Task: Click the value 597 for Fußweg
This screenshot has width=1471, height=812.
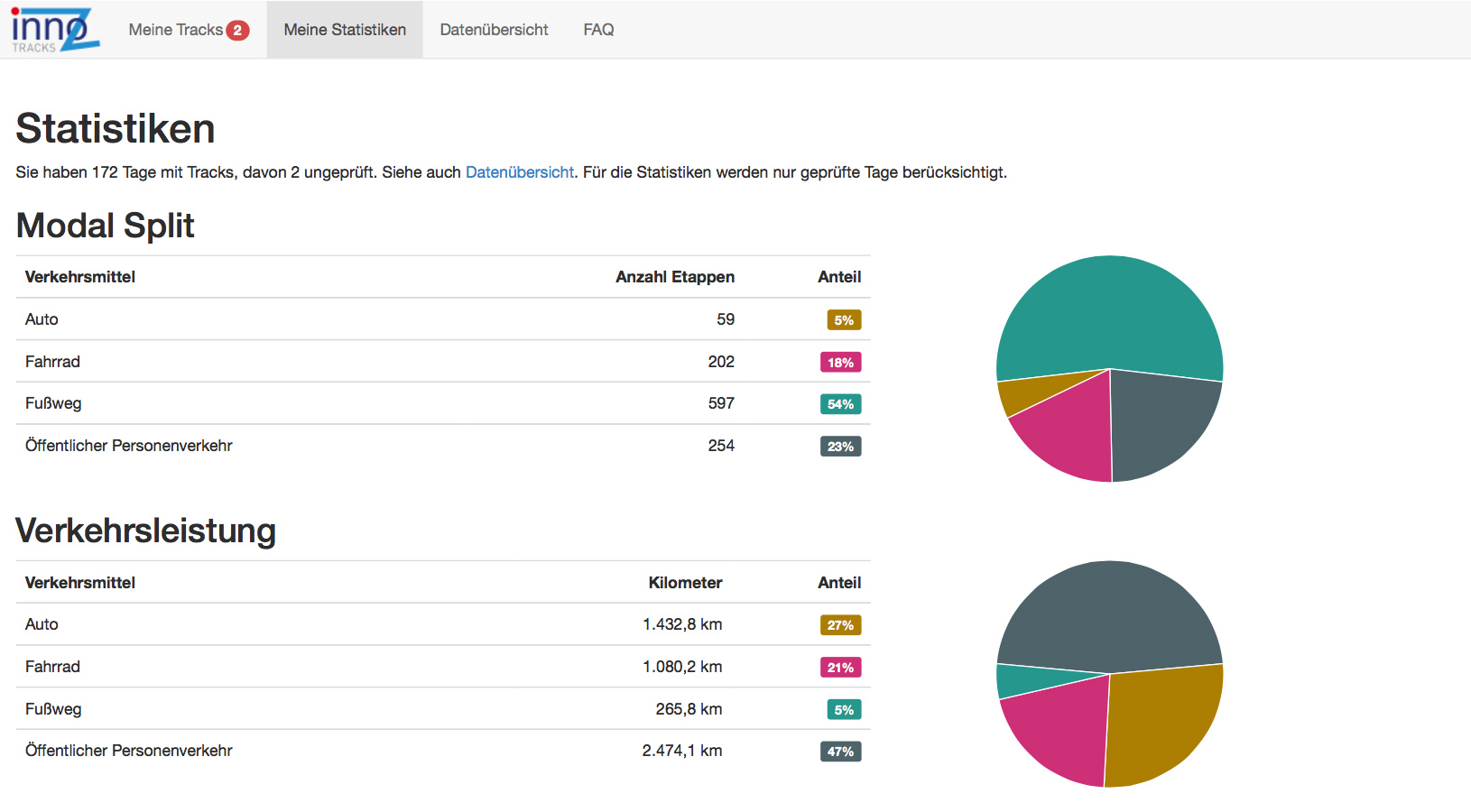Action: (x=721, y=403)
